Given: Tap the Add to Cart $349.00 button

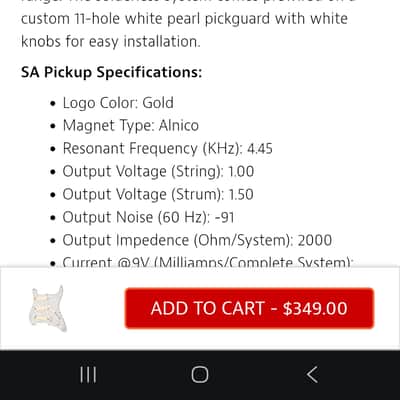Looking at the screenshot, I should pos(249,308).
